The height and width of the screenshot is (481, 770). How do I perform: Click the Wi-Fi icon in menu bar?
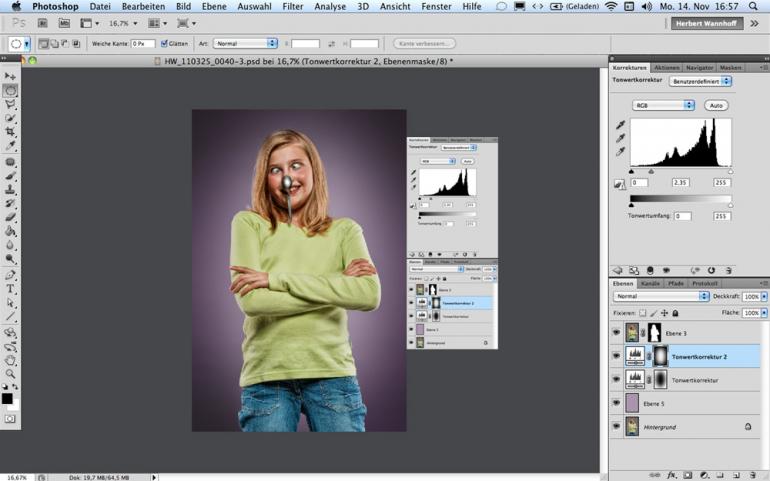click(611, 6)
